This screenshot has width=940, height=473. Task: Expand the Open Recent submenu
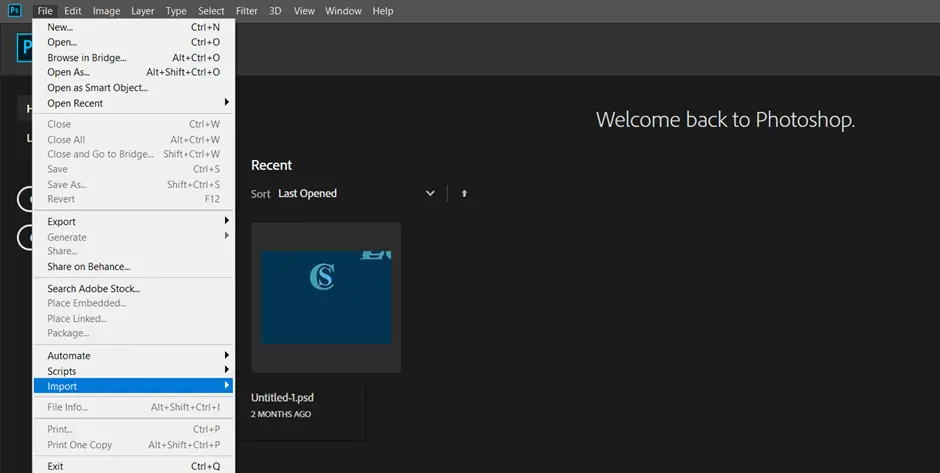coord(134,103)
